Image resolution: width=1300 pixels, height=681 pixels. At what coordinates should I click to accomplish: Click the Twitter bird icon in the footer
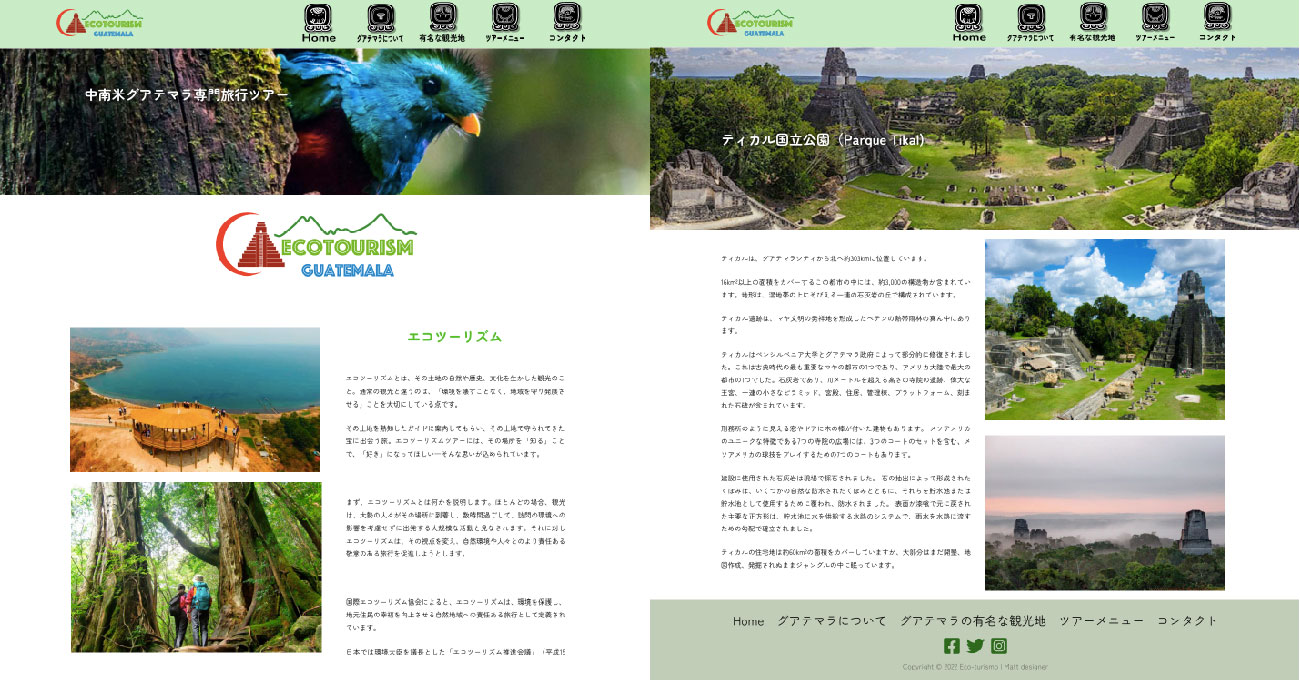click(975, 646)
